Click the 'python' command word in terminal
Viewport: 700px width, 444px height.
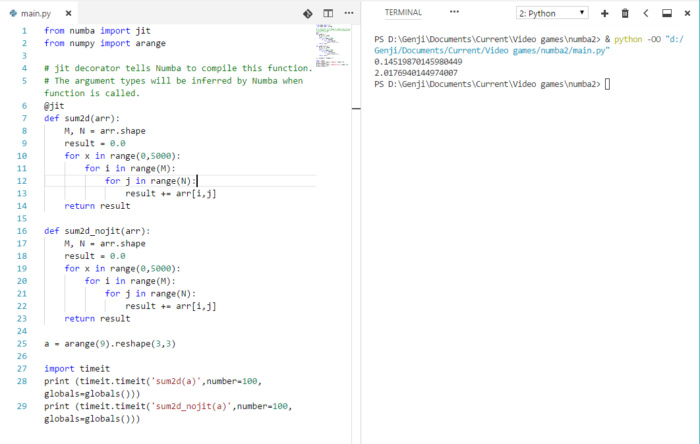[x=628, y=39]
